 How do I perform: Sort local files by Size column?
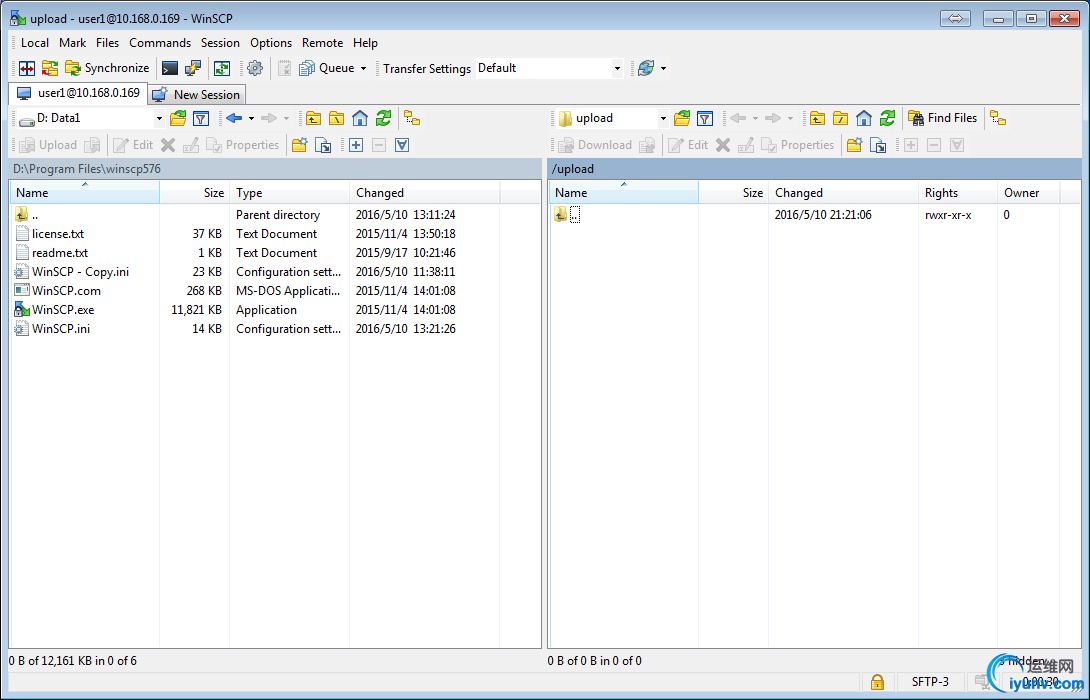(x=195, y=193)
